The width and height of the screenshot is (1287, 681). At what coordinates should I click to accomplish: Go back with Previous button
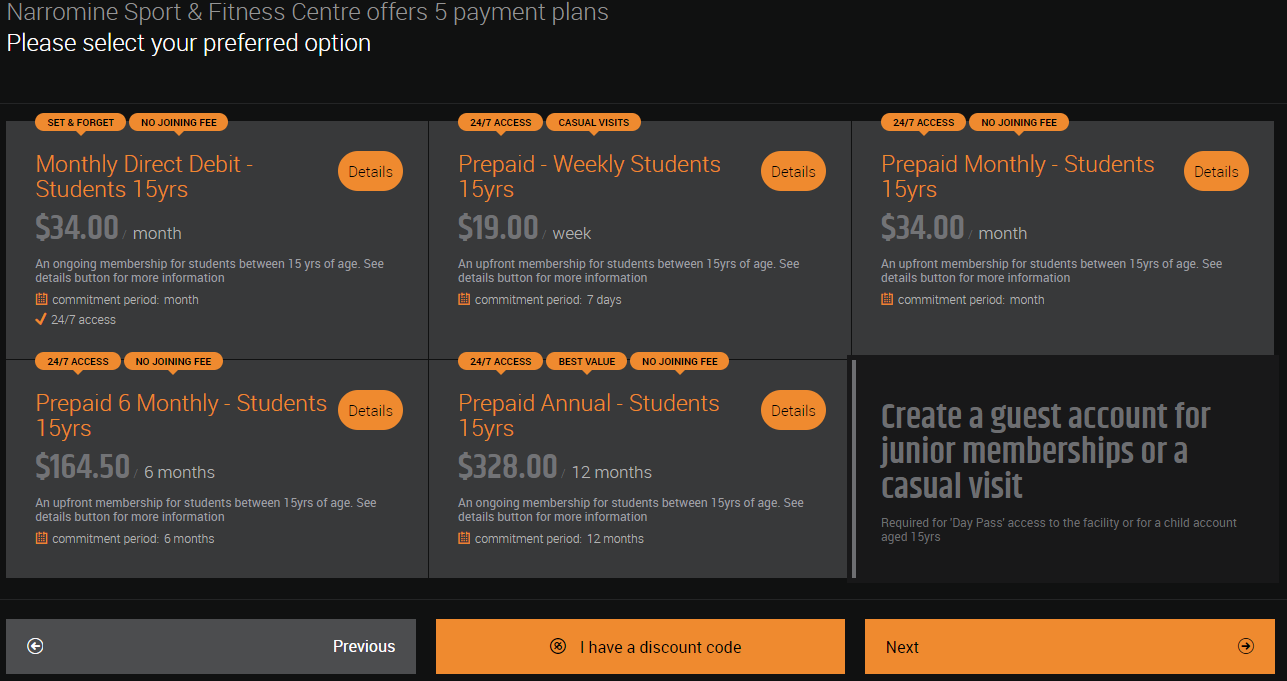tap(211, 646)
